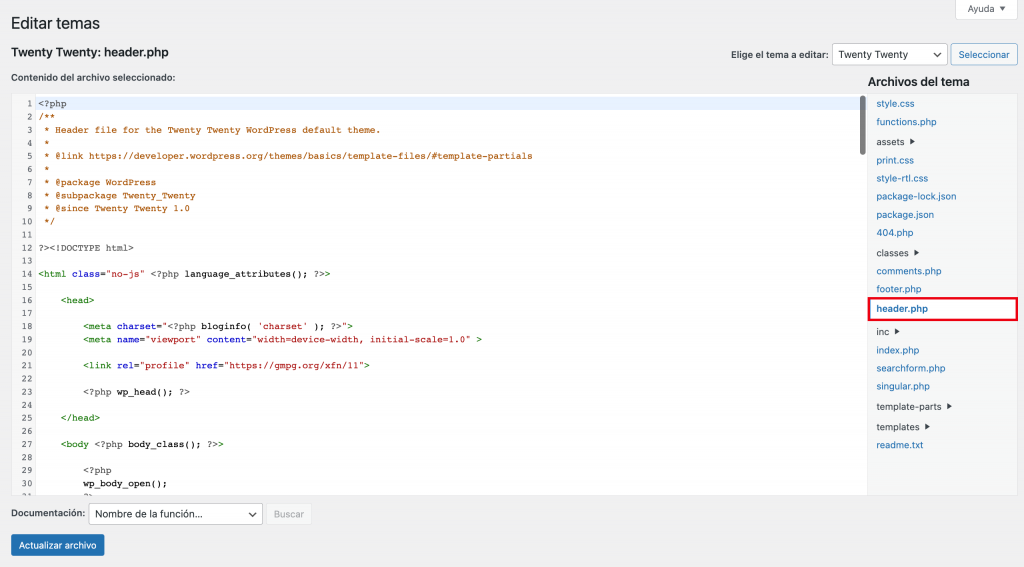Expand the template-parts folder
Viewport: 1024px width, 567px height.
(x=914, y=407)
